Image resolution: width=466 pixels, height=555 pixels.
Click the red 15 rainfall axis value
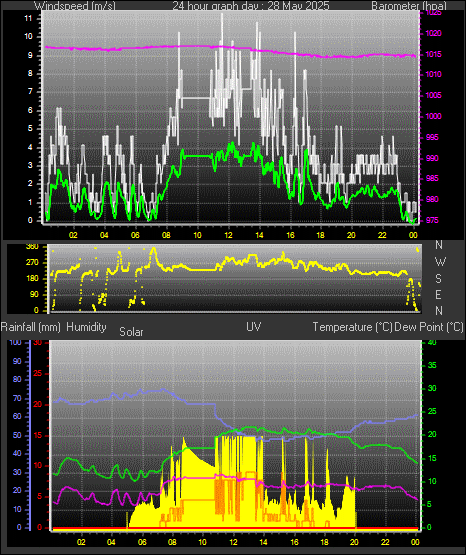click(38, 435)
